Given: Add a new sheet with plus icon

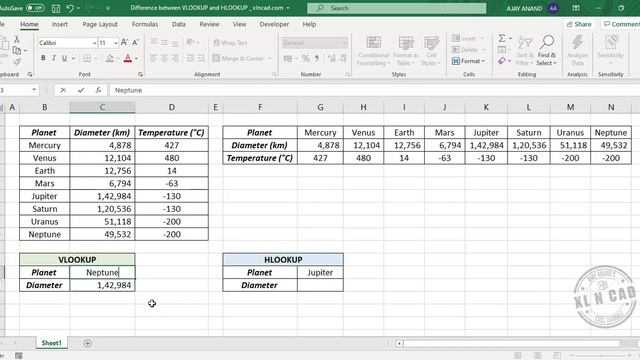Looking at the screenshot, I should [87, 343].
